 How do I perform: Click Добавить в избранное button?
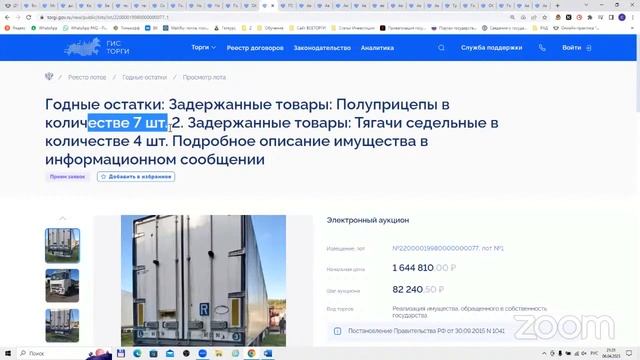tap(136, 177)
